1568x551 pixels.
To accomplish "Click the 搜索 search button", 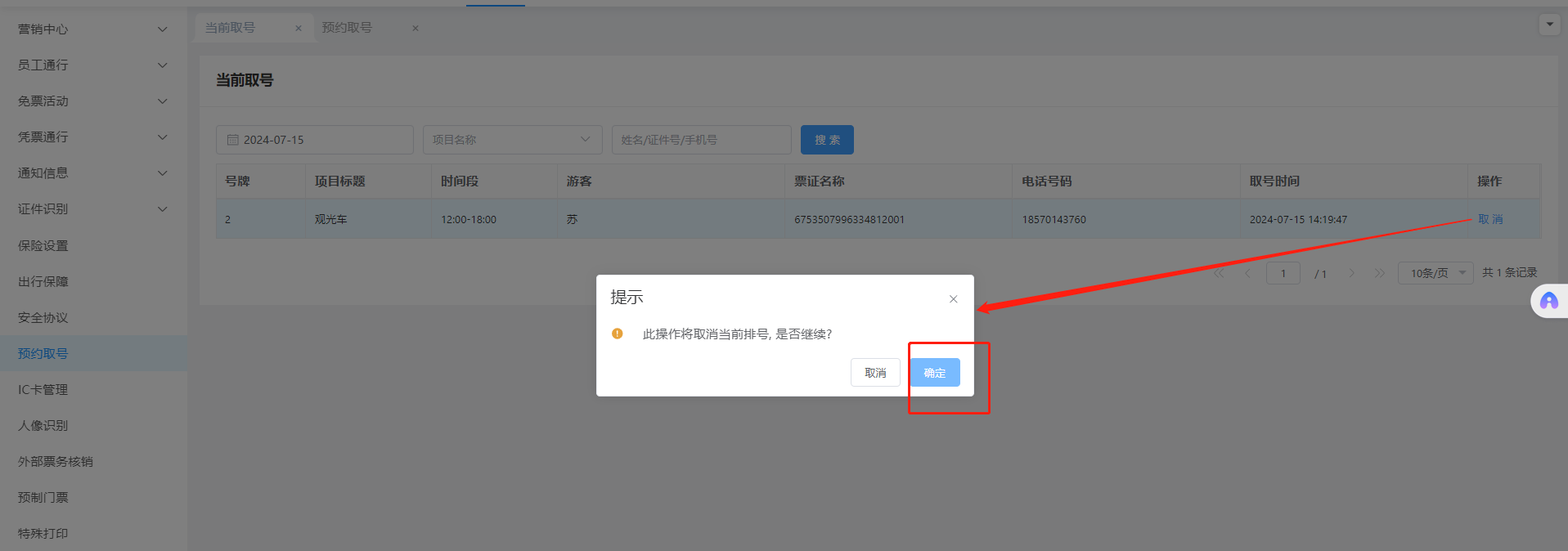I will click(827, 140).
